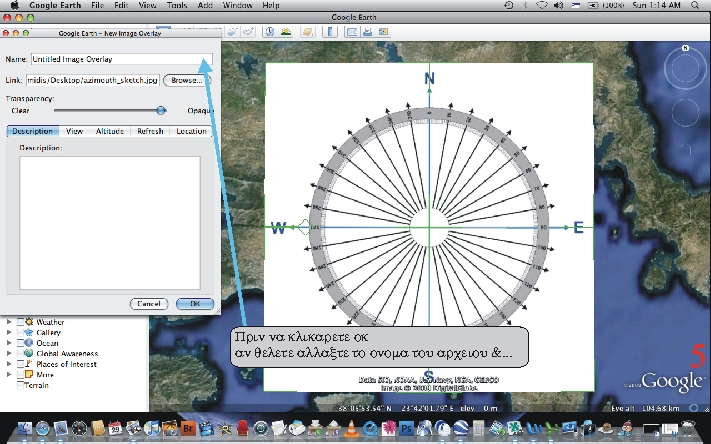Open Calculator from the dock
The height and width of the screenshot is (444, 711).
478,428
